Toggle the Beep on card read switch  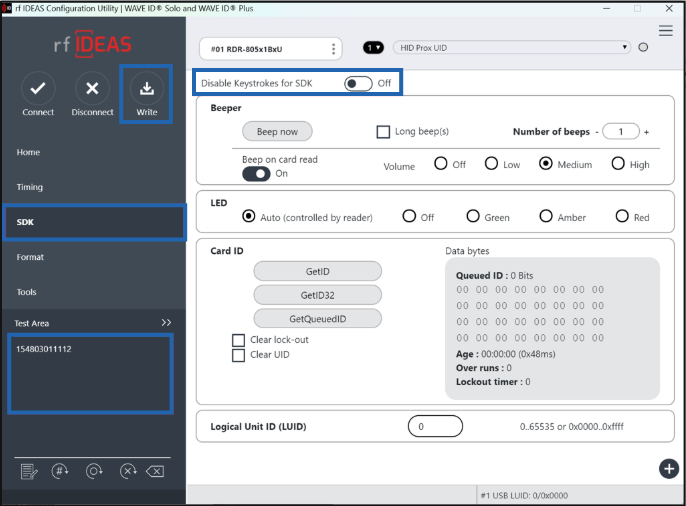click(x=256, y=174)
